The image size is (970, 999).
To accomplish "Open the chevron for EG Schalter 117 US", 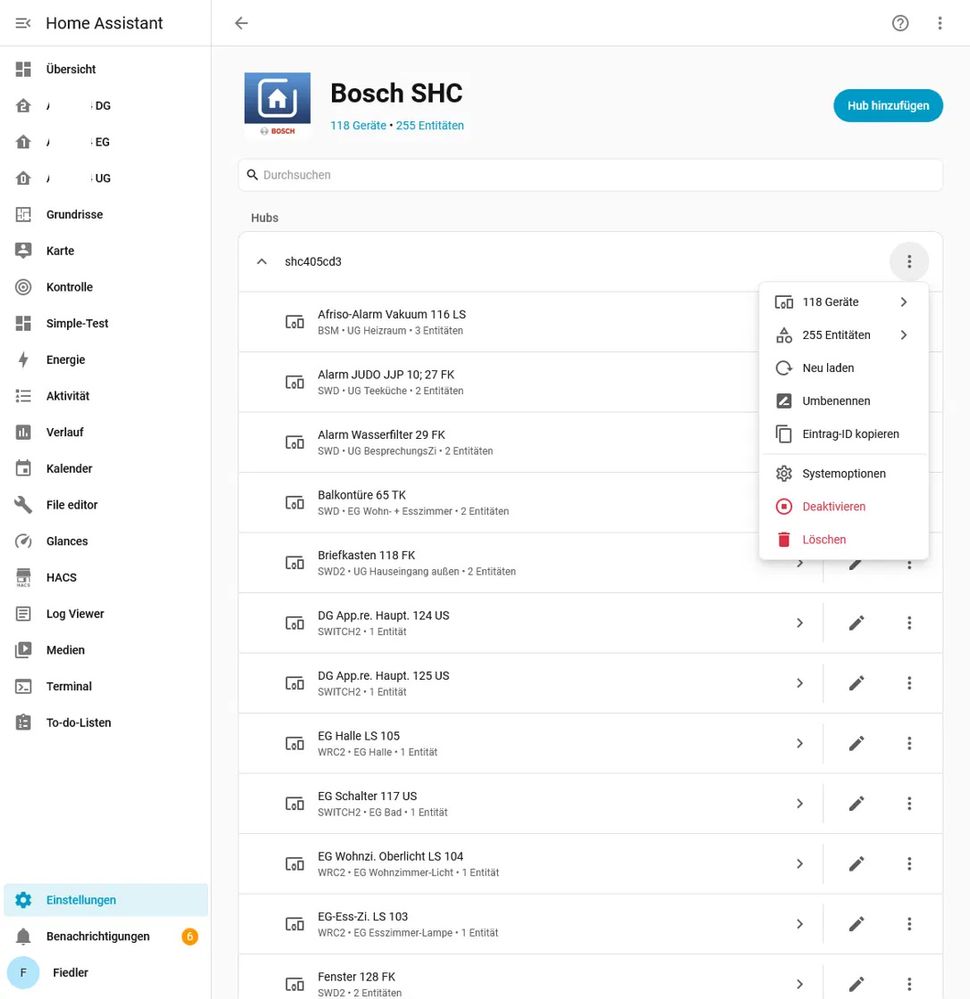I will coord(799,804).
